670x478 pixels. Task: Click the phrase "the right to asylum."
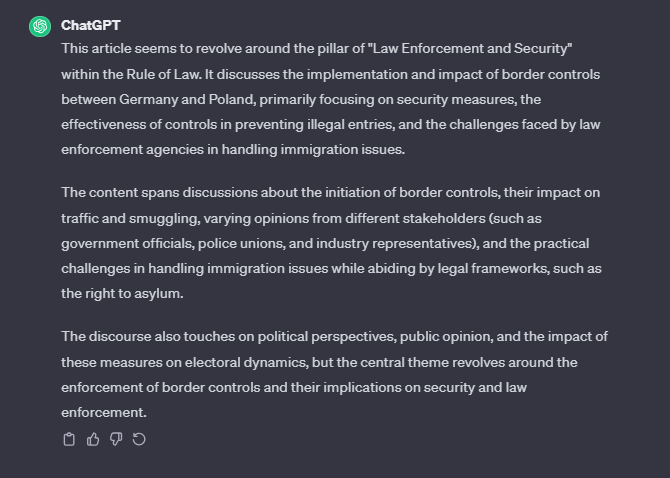(122, 293)
